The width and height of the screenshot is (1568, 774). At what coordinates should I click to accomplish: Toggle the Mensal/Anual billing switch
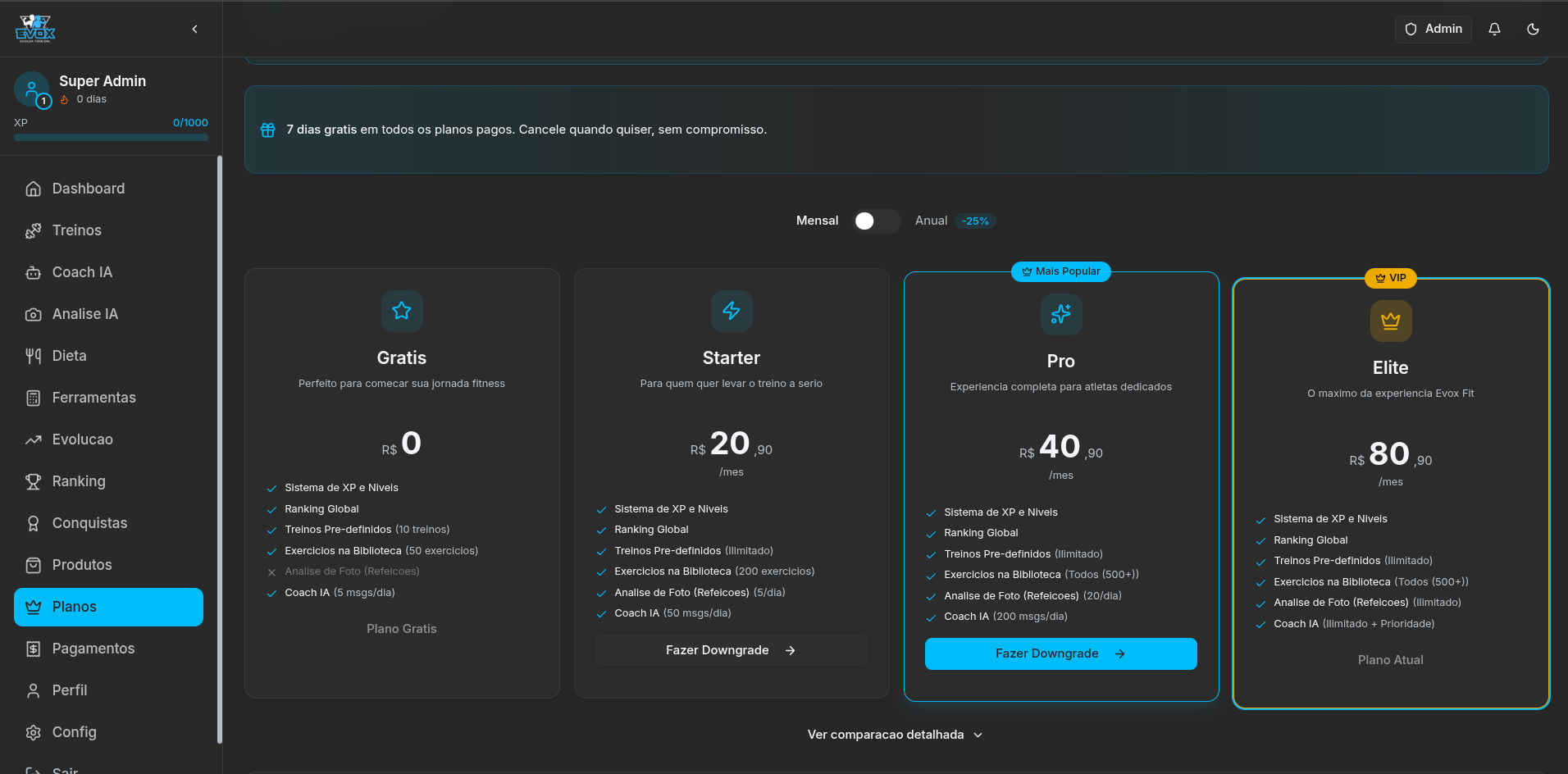[876, 221]
